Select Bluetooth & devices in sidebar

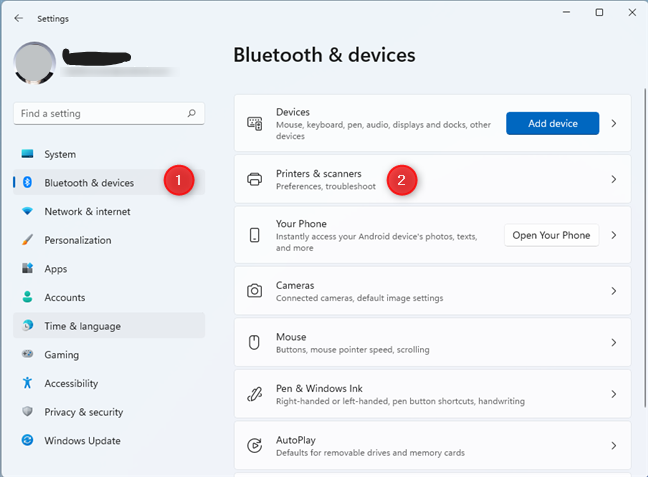[109, 182]
